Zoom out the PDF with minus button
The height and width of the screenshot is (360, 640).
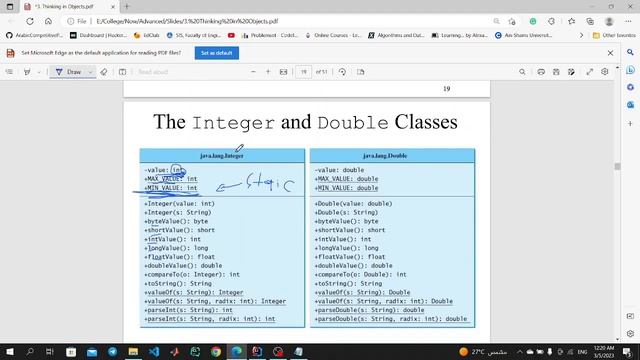[253, 72]
